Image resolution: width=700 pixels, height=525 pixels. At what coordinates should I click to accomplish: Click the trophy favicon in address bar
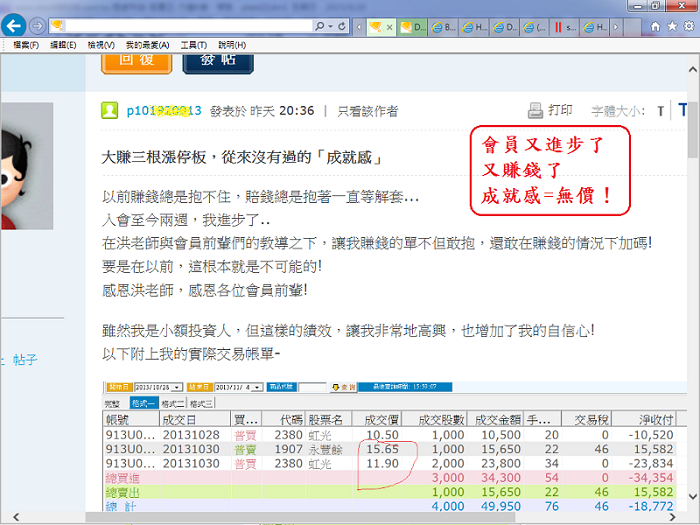57,26
